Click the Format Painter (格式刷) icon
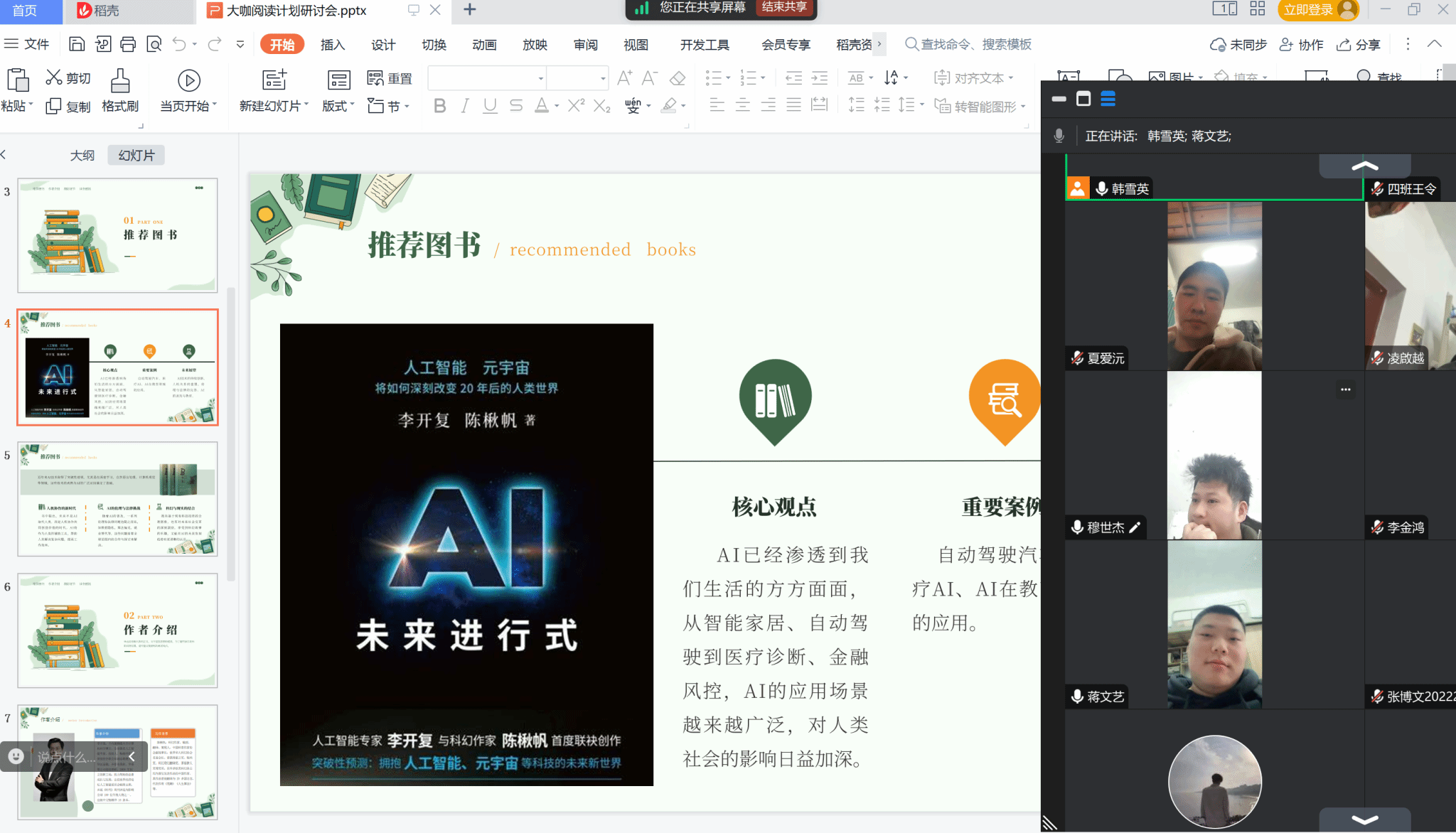The width and height of the screenshot is (1456, 833). [120, 81]
